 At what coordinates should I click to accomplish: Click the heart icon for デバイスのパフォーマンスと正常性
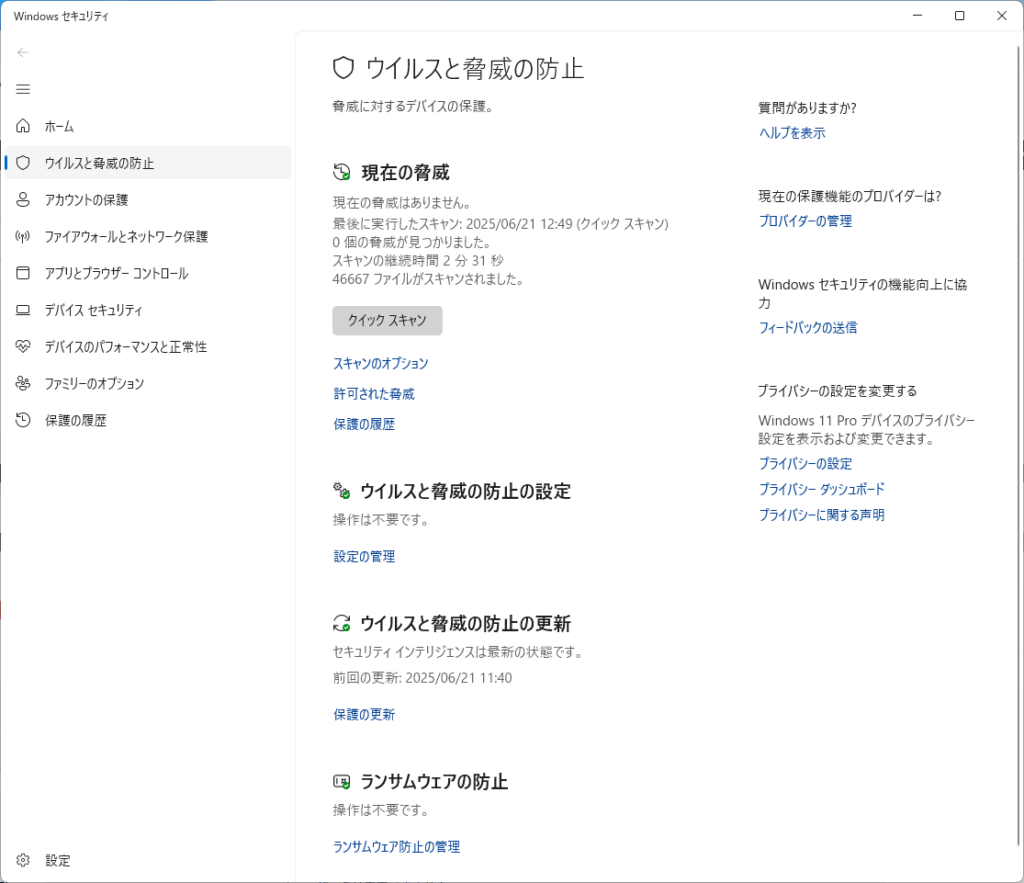pyautogui.click(x=23, y=347)
